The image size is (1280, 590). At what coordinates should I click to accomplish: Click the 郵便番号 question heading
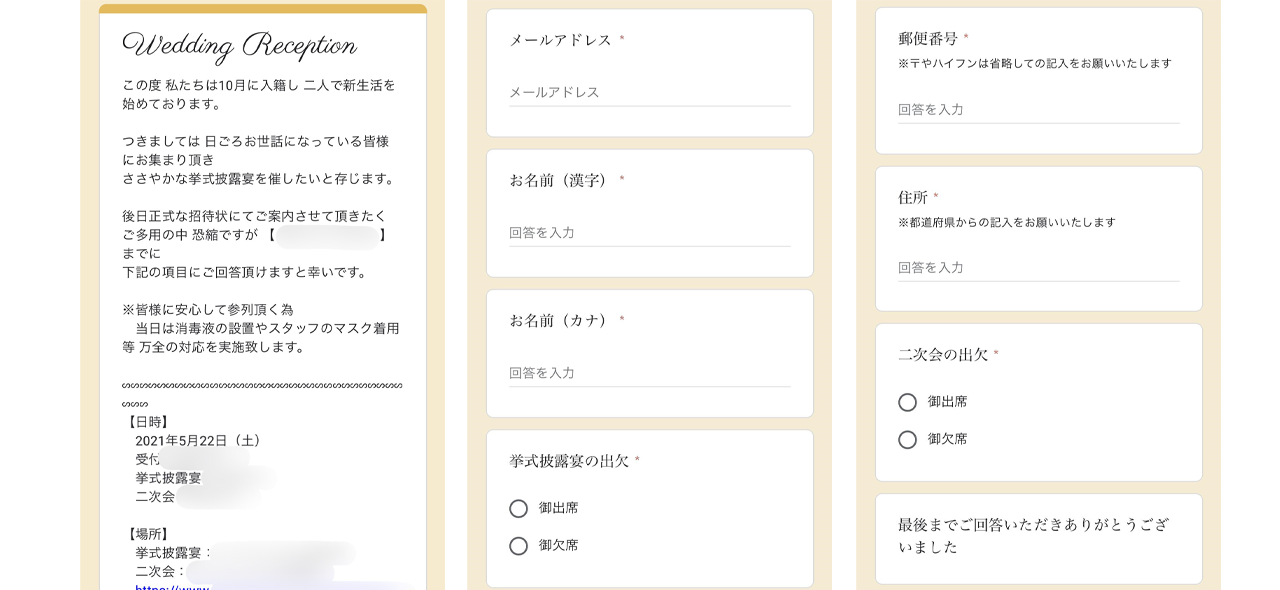[928, 39]
